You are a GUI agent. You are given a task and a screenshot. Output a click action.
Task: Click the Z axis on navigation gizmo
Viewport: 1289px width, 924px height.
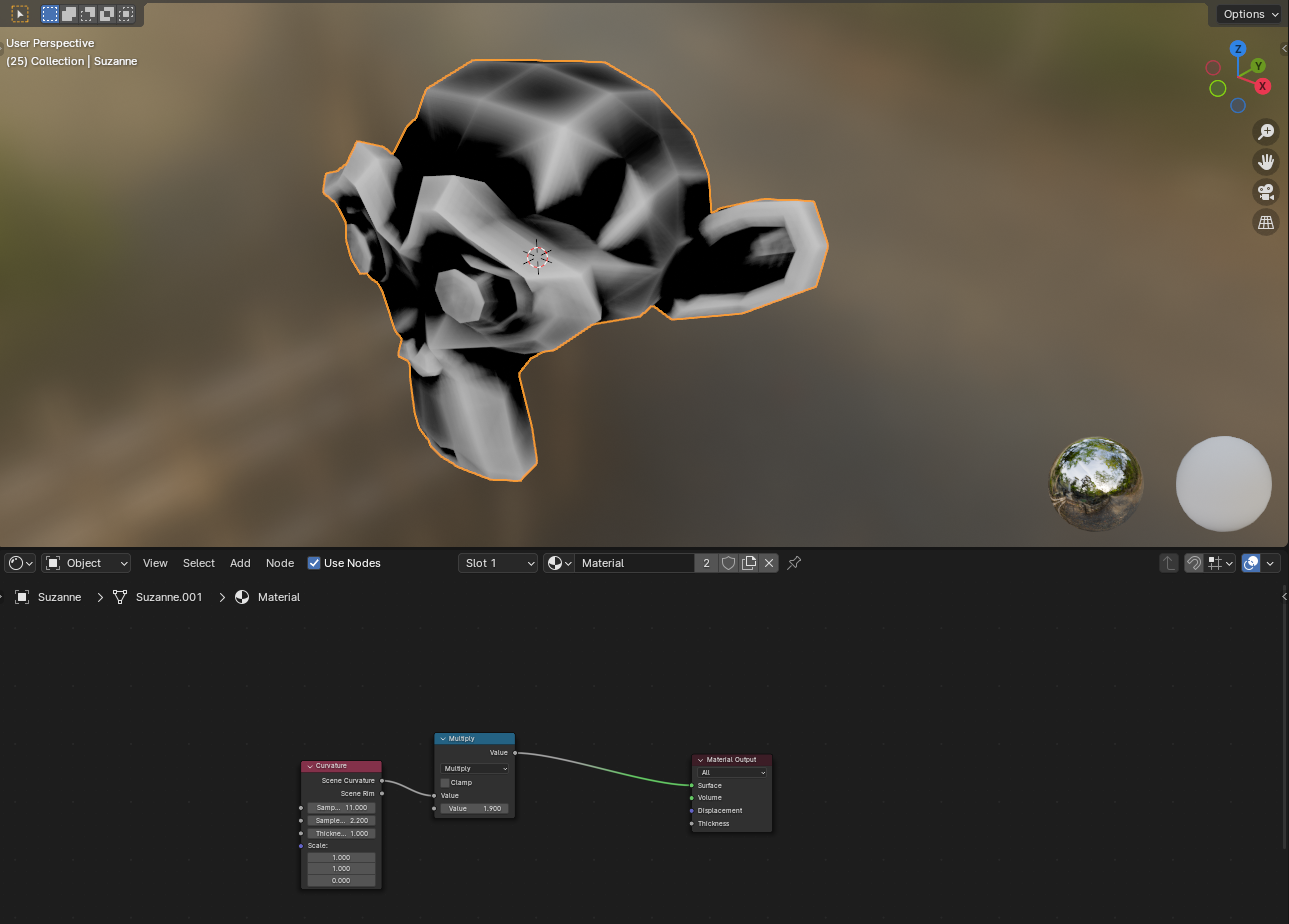tap(1238, 49)
